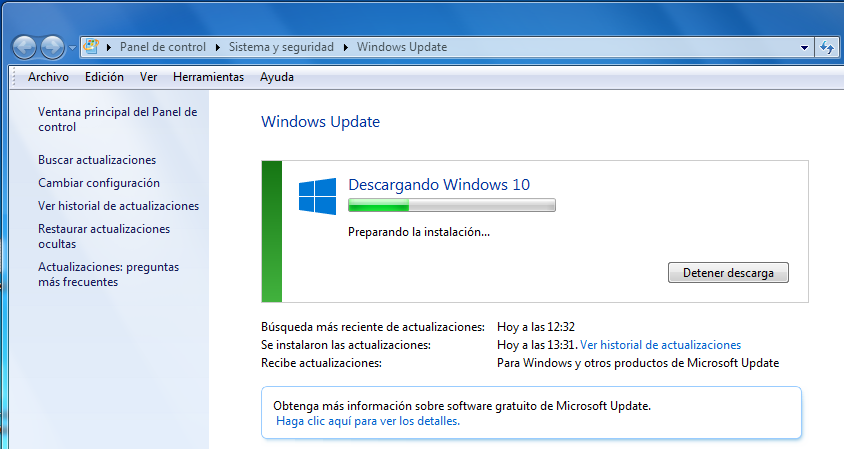Open the Archivo menu

click(48, 77)
